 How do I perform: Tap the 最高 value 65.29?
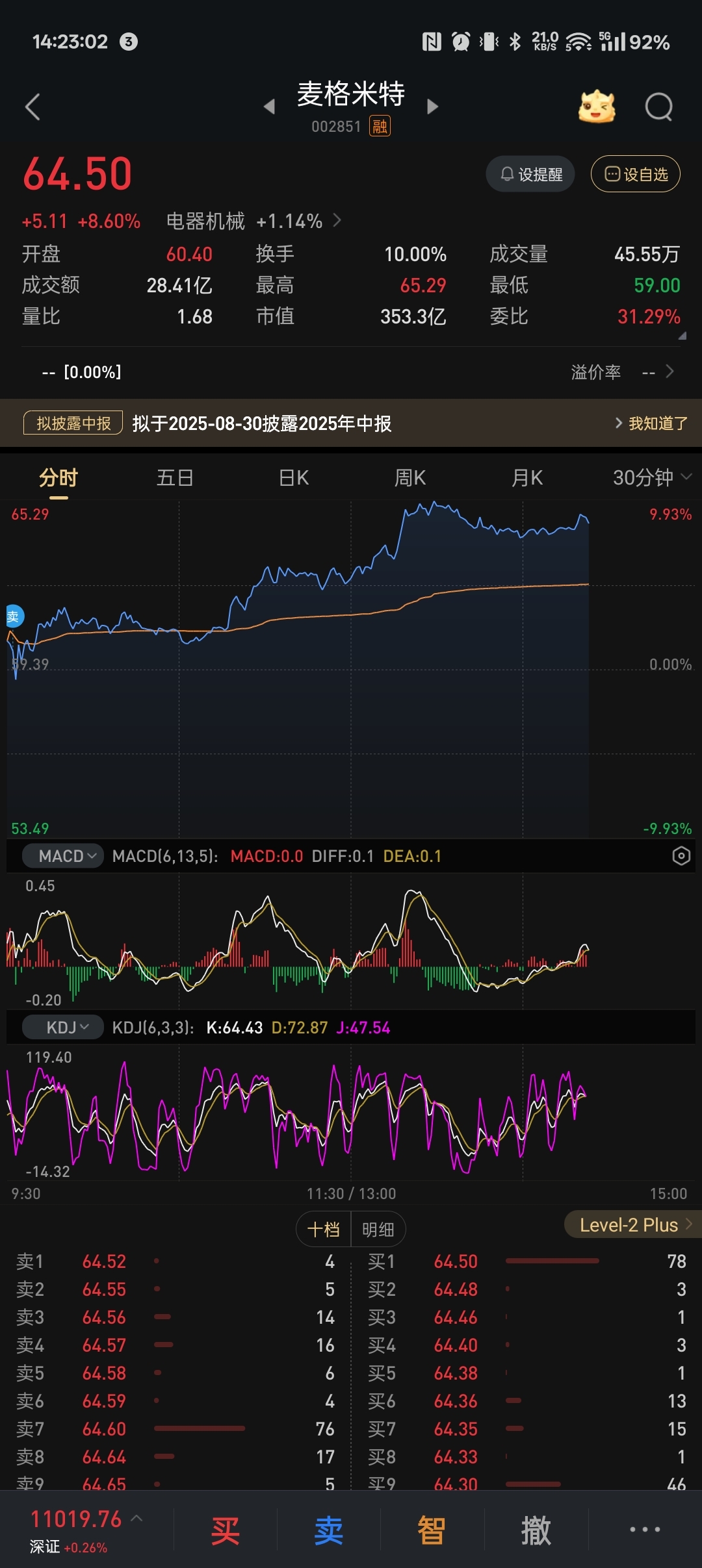(x=423, y=285)
